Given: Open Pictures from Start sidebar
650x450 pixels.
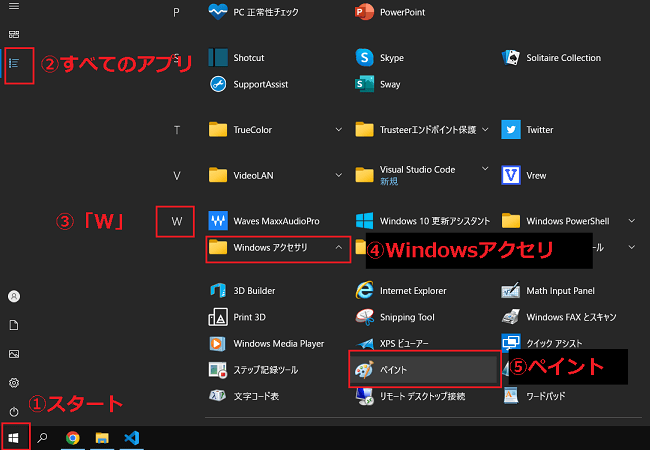Looking at the screenshot, I should [14, 354].
